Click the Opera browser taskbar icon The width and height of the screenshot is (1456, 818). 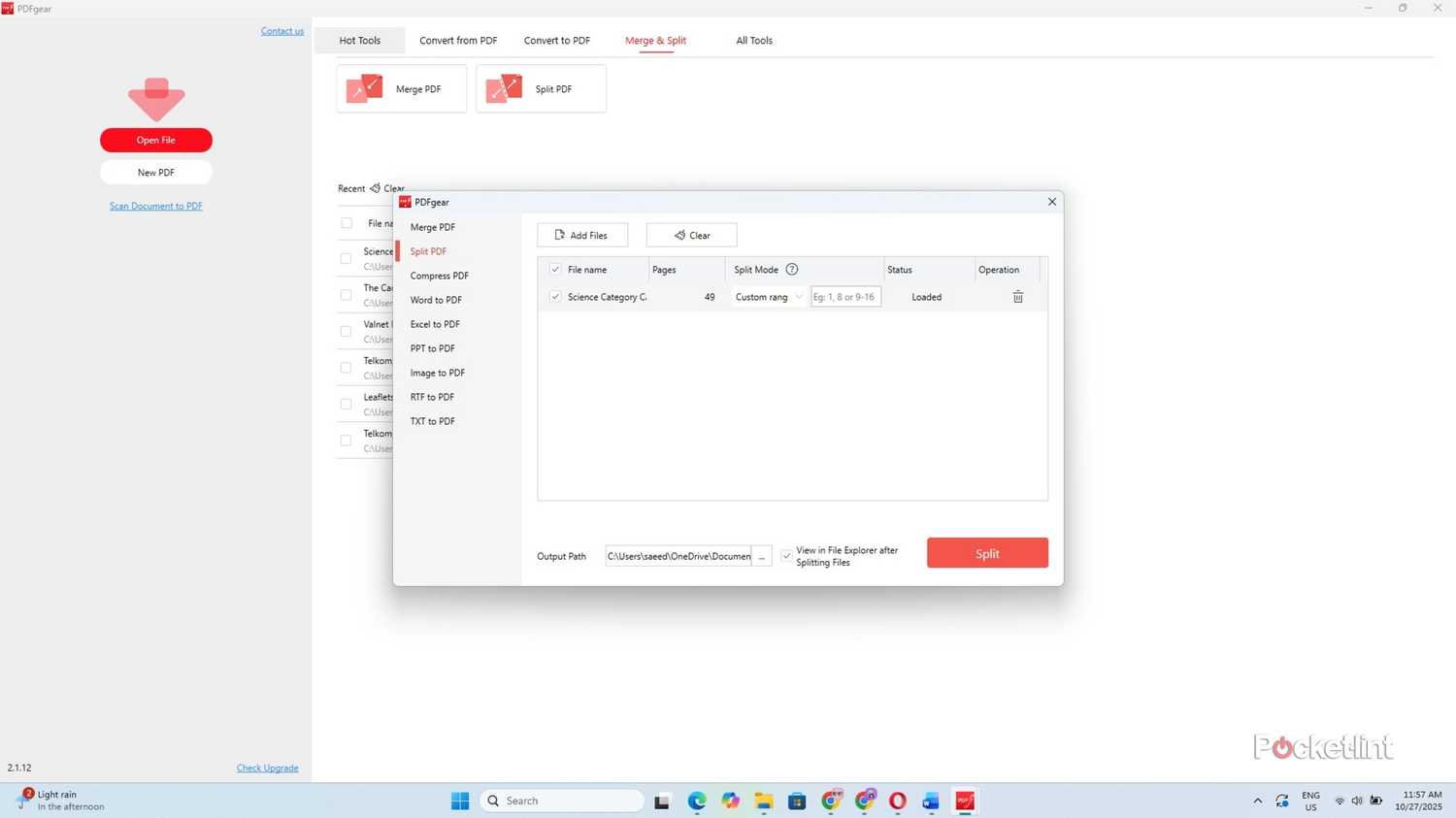click(898, 801)
